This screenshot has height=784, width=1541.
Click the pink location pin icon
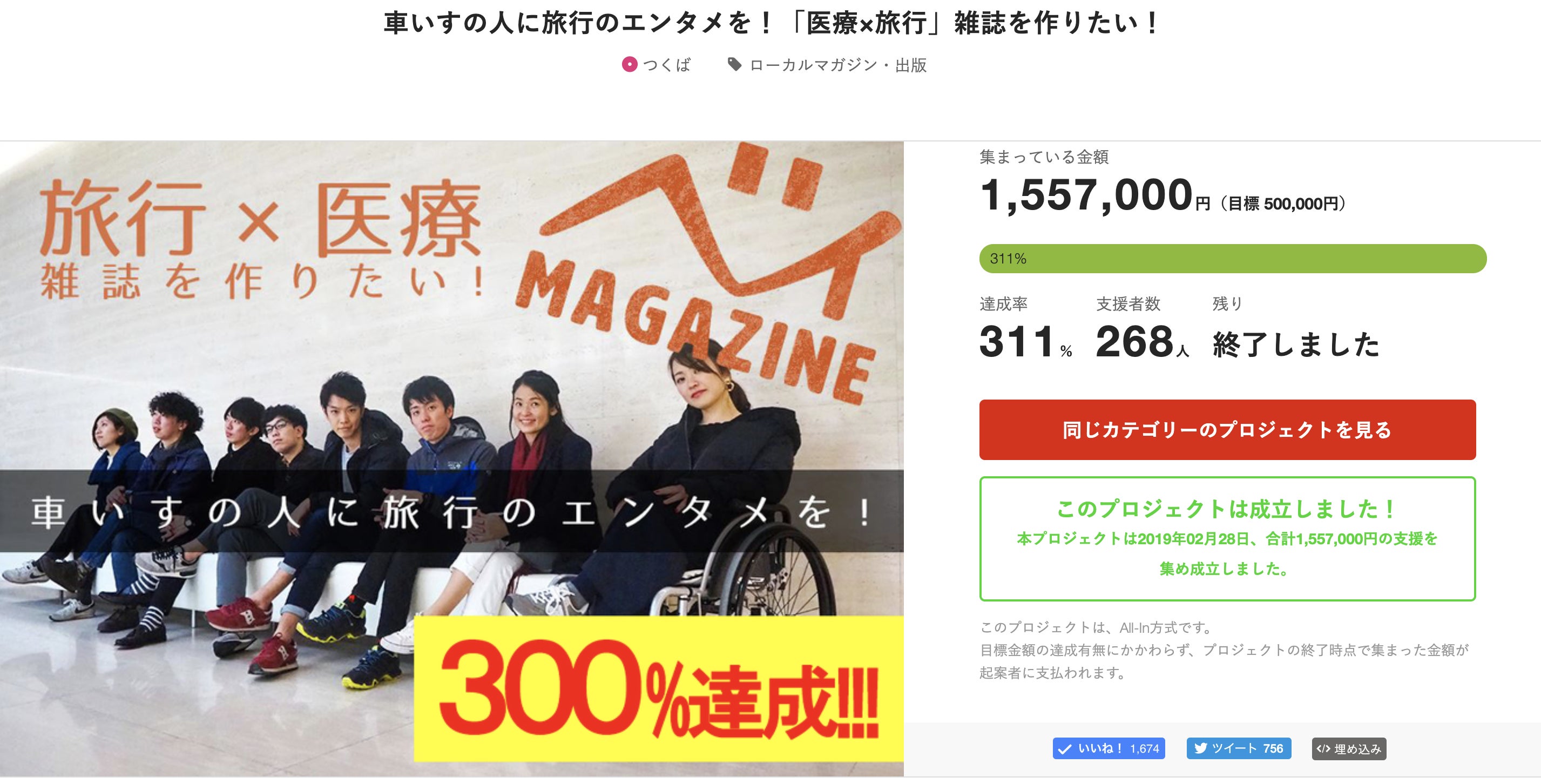[630, 64]
